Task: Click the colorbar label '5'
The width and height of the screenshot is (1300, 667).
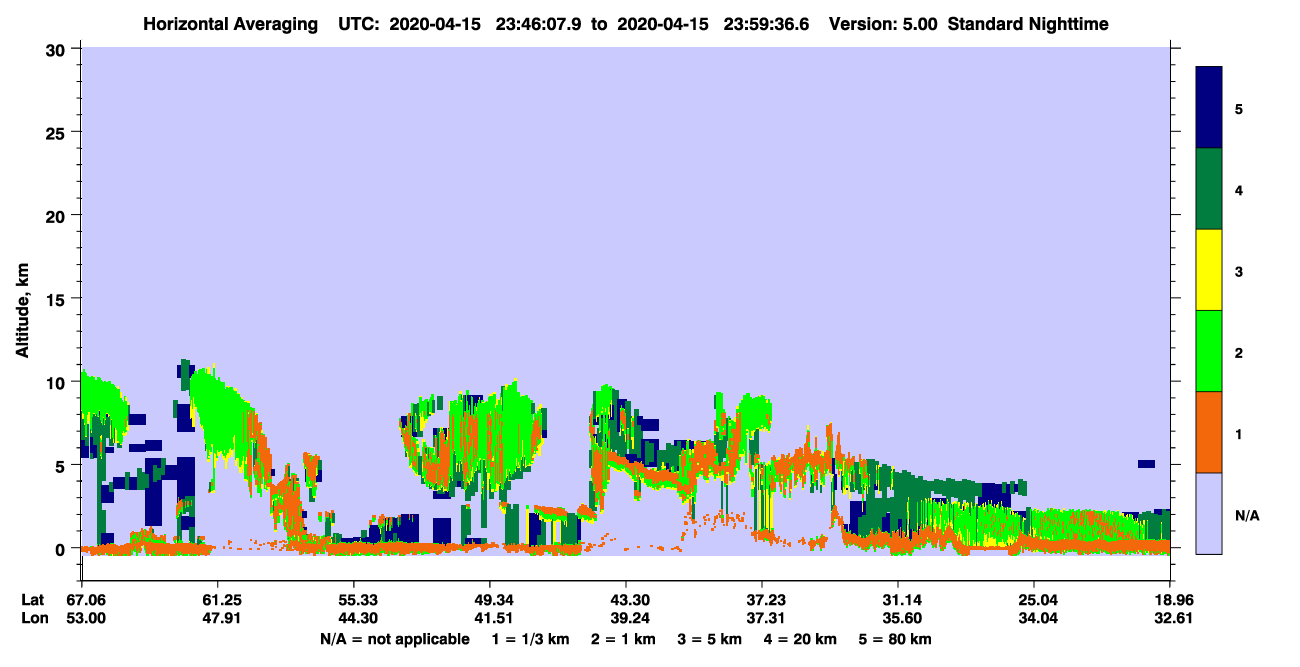Action: (1238, 108)
